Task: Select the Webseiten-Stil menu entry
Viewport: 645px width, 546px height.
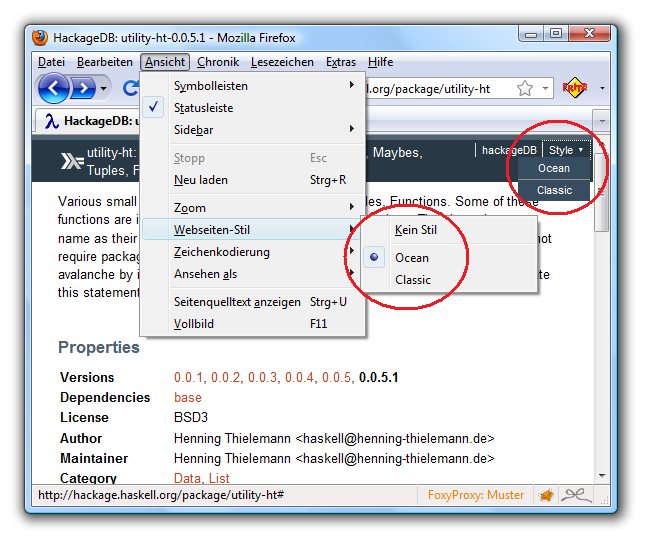Action: coord(253,230)
